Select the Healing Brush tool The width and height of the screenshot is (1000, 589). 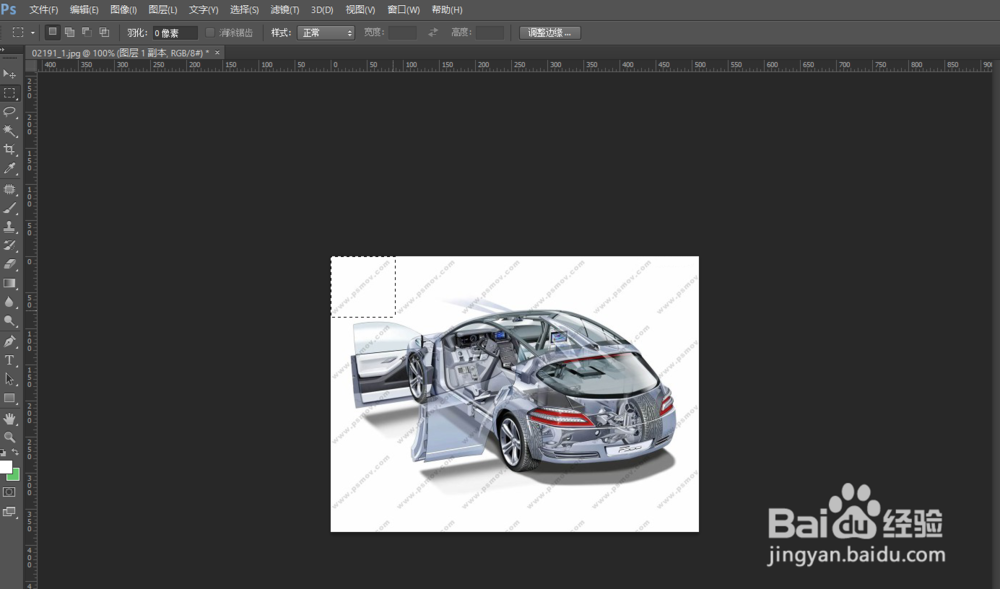tap(10, 189)
